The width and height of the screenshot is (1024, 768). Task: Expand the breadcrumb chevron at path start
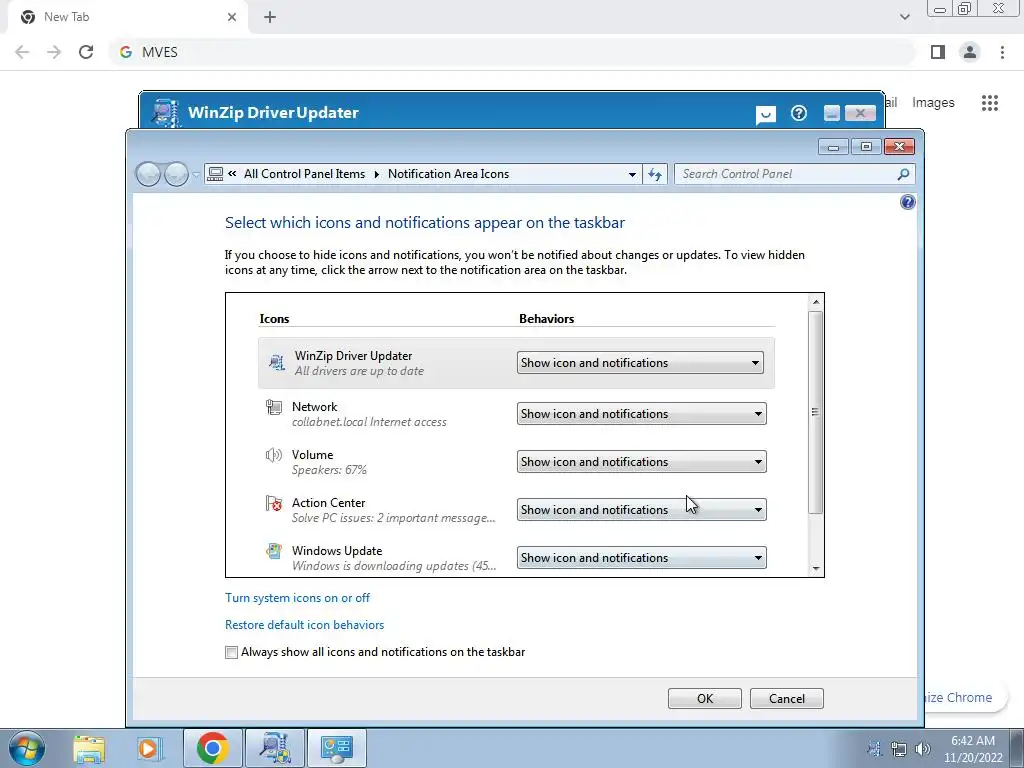pos(232,174)
